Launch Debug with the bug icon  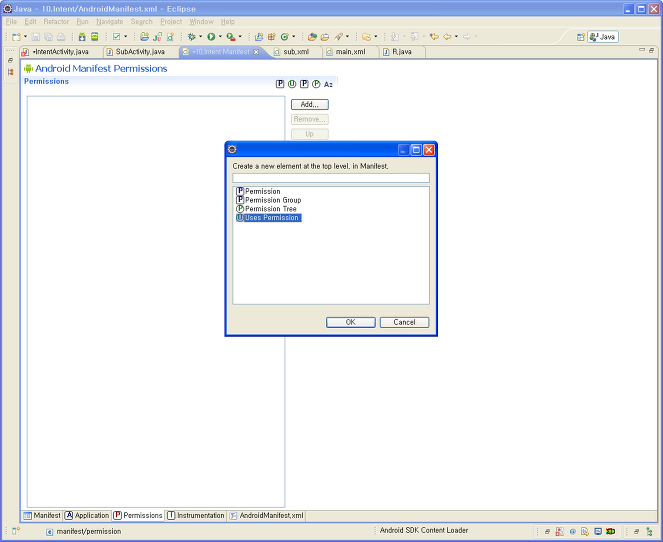tap(192, 37)
